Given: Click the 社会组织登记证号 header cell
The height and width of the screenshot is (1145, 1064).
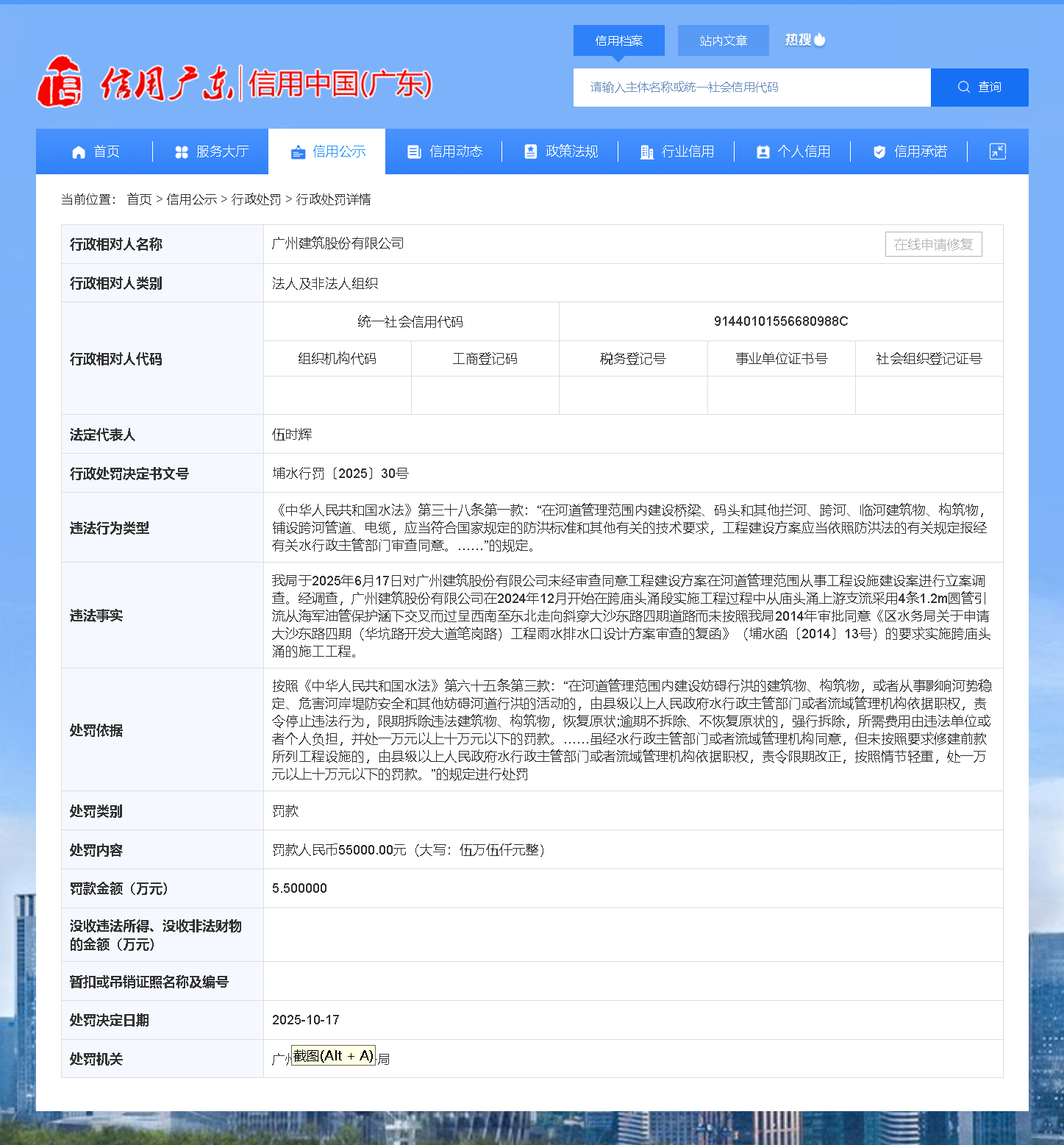Looking at the screenshot, I should 929,359.
